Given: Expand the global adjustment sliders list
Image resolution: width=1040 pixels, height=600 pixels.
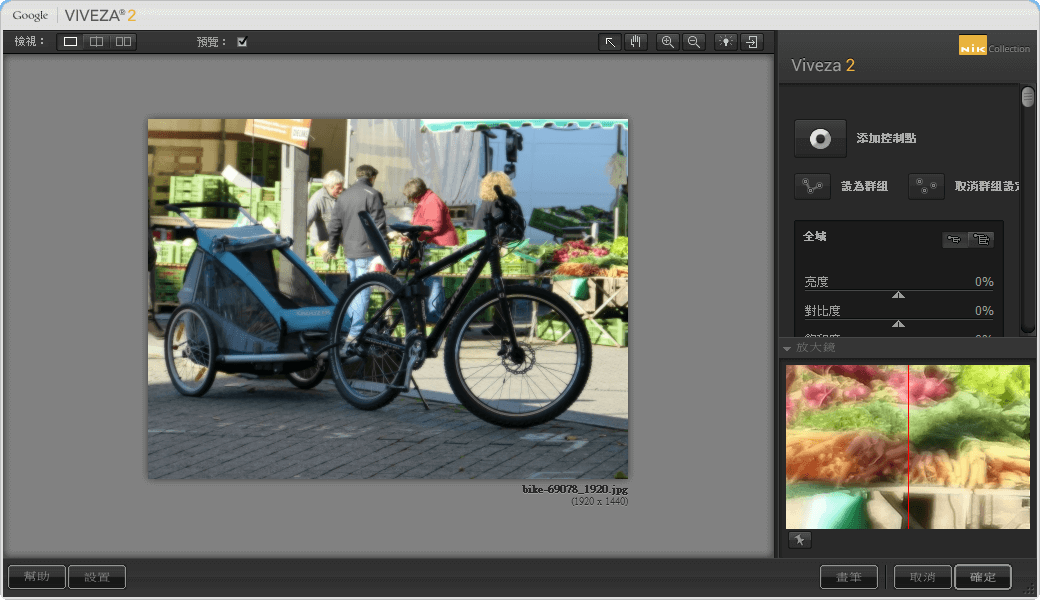Looking at the screenshot, I should (981, 239).
